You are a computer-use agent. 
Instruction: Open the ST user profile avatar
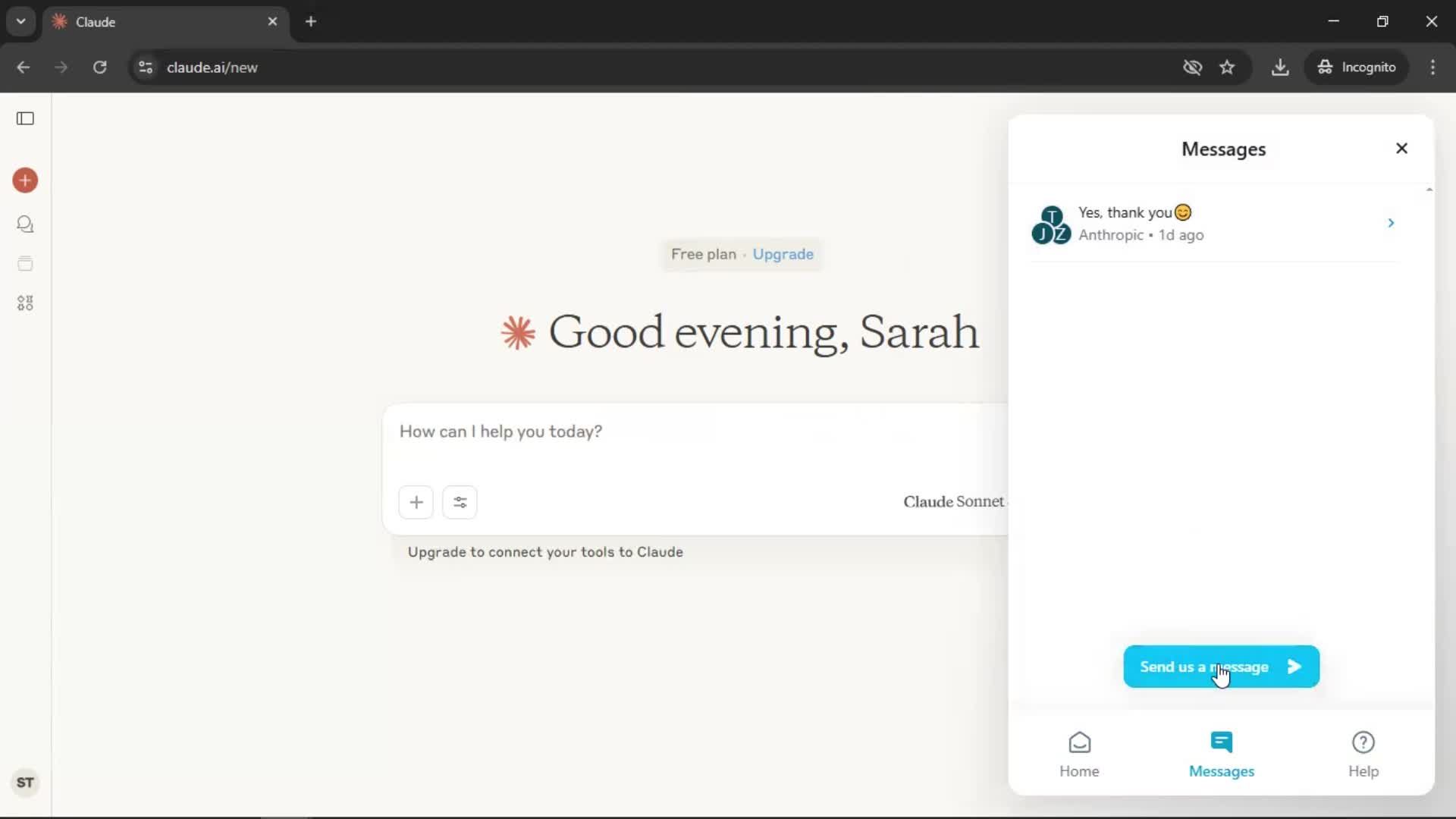[x=25, y=783]
